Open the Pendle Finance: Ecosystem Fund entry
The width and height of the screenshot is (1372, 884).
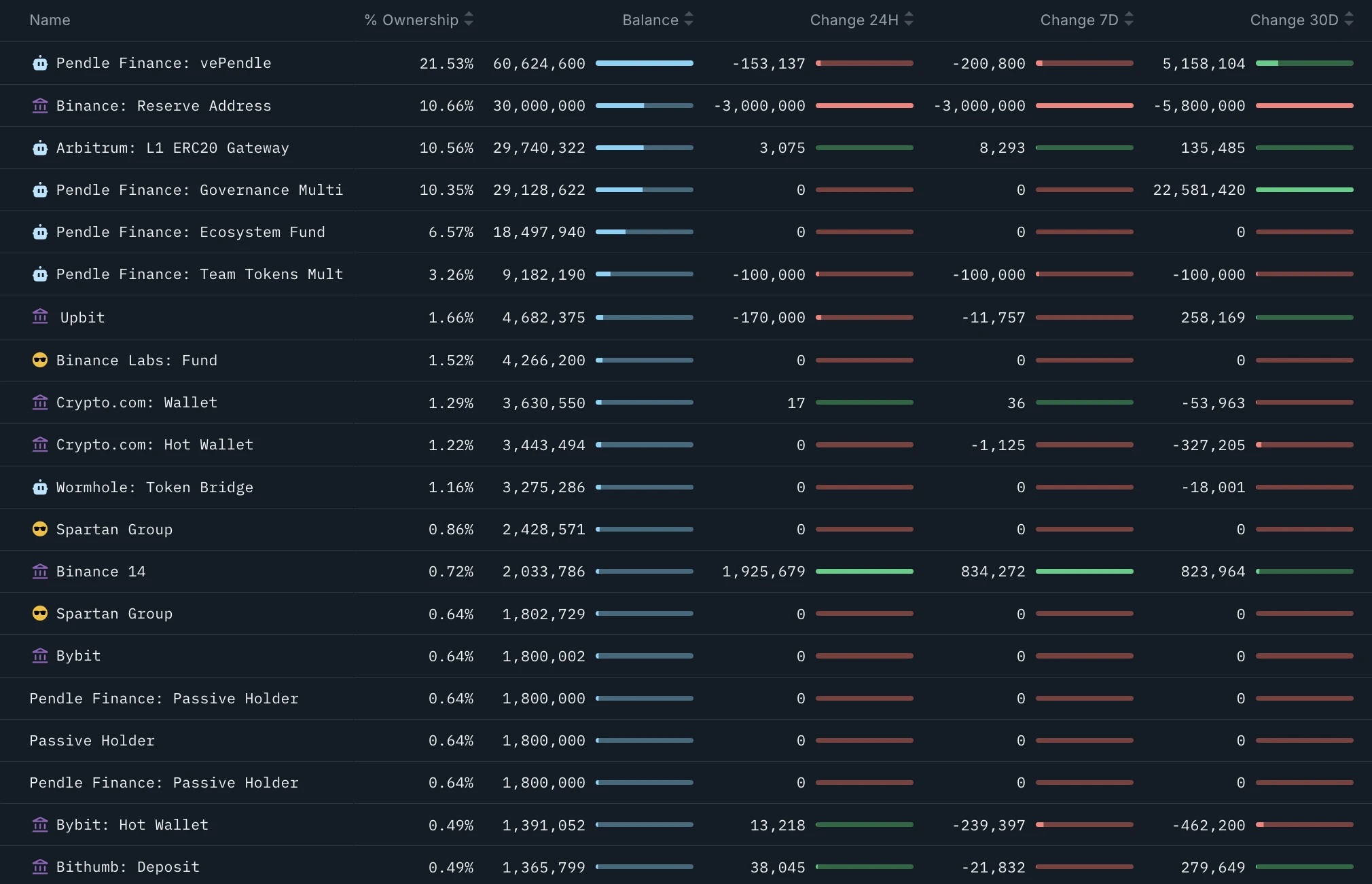190,232
